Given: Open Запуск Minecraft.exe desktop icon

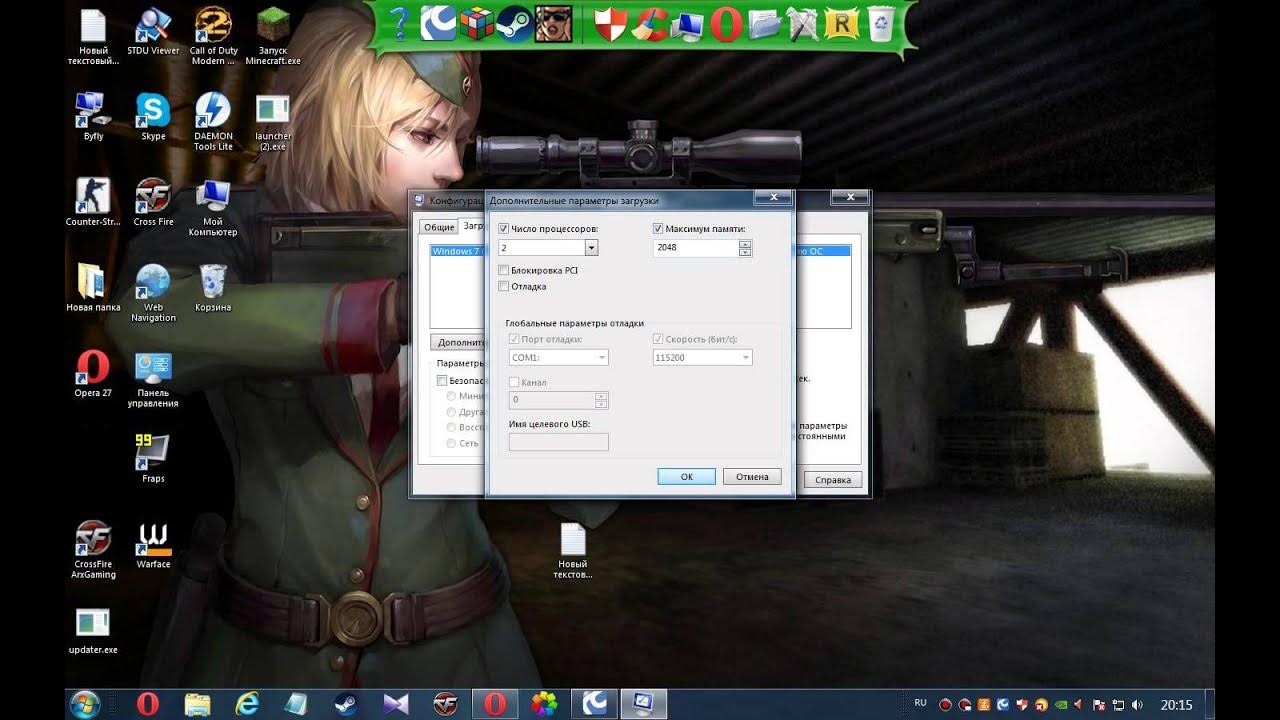Looking at the screenshot, I should pos(273,37).
